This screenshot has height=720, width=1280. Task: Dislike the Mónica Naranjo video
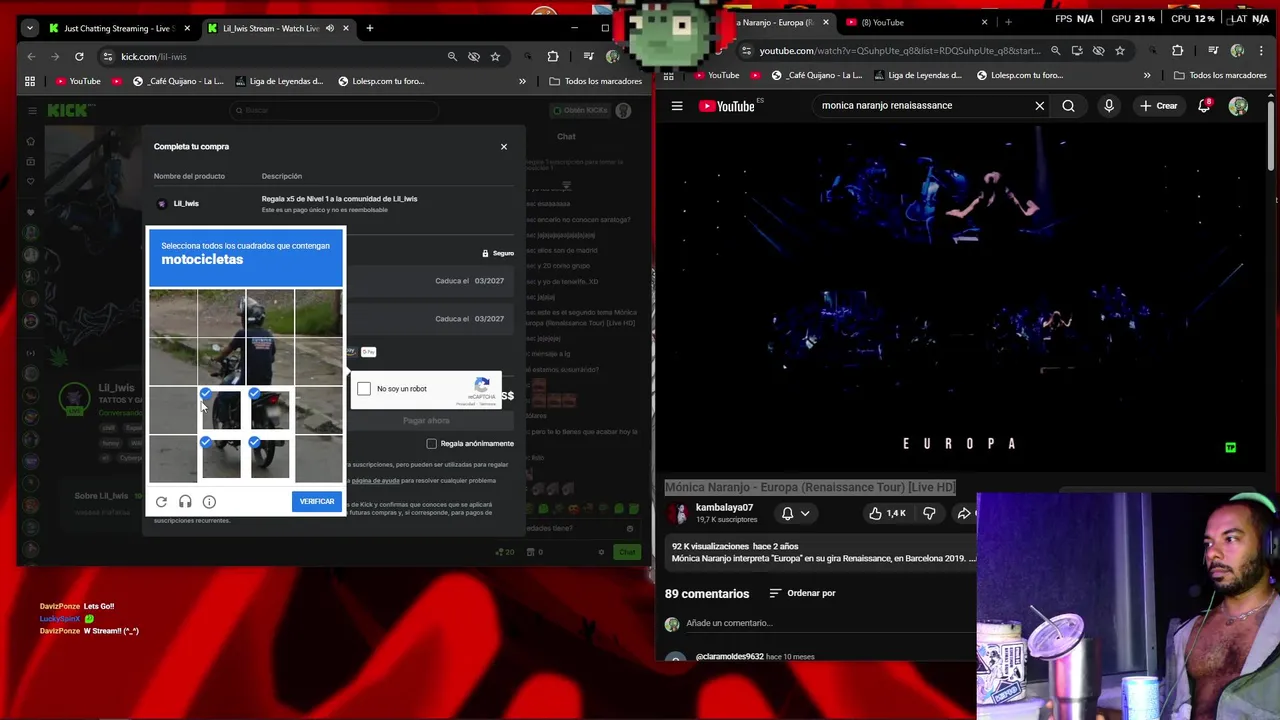[929, 513]
